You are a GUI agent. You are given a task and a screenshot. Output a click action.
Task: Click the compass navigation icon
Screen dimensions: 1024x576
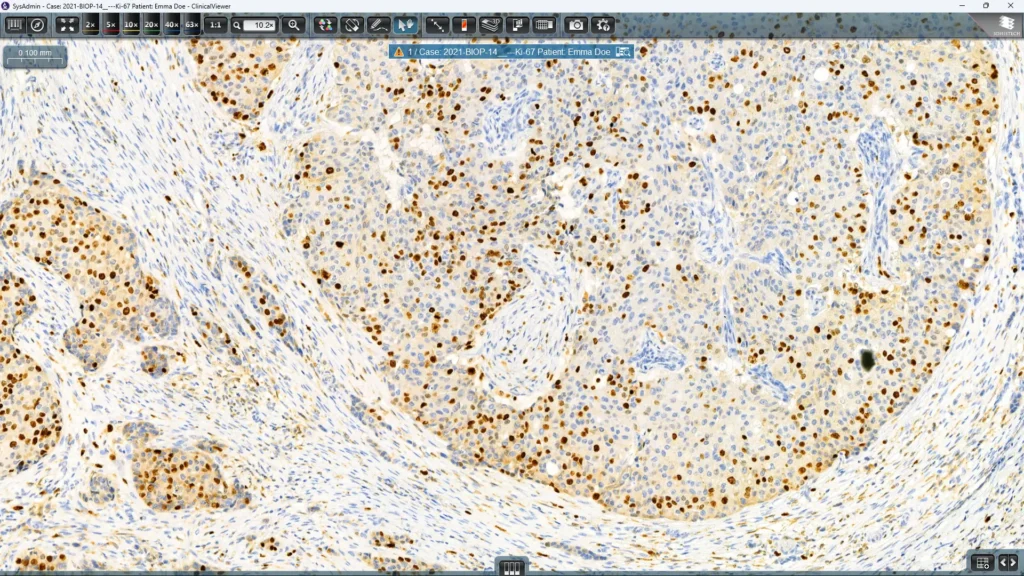coord(38,25)
